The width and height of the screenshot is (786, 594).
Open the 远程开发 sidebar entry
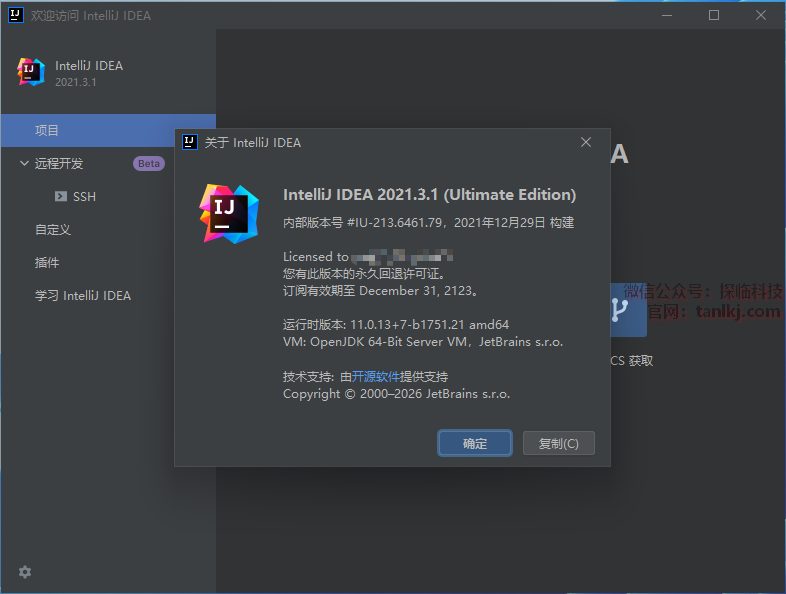point(59,163)
